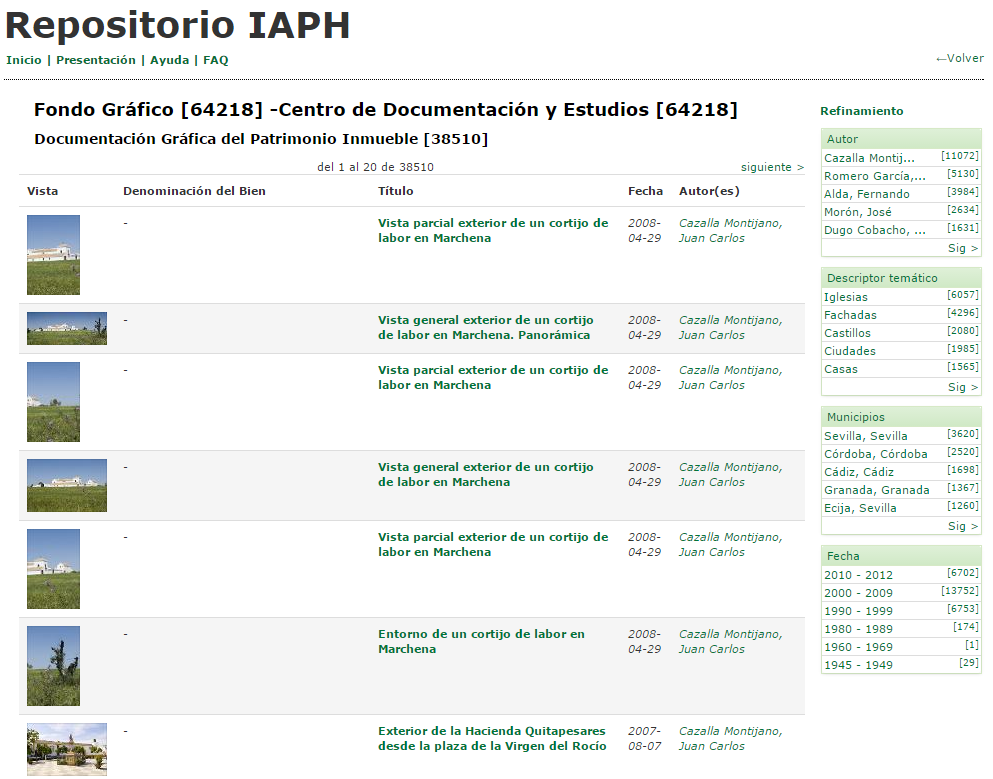Open title 'Vista general exterior... Panorámica'
The image size is (993, 779).
coord(484,328)
